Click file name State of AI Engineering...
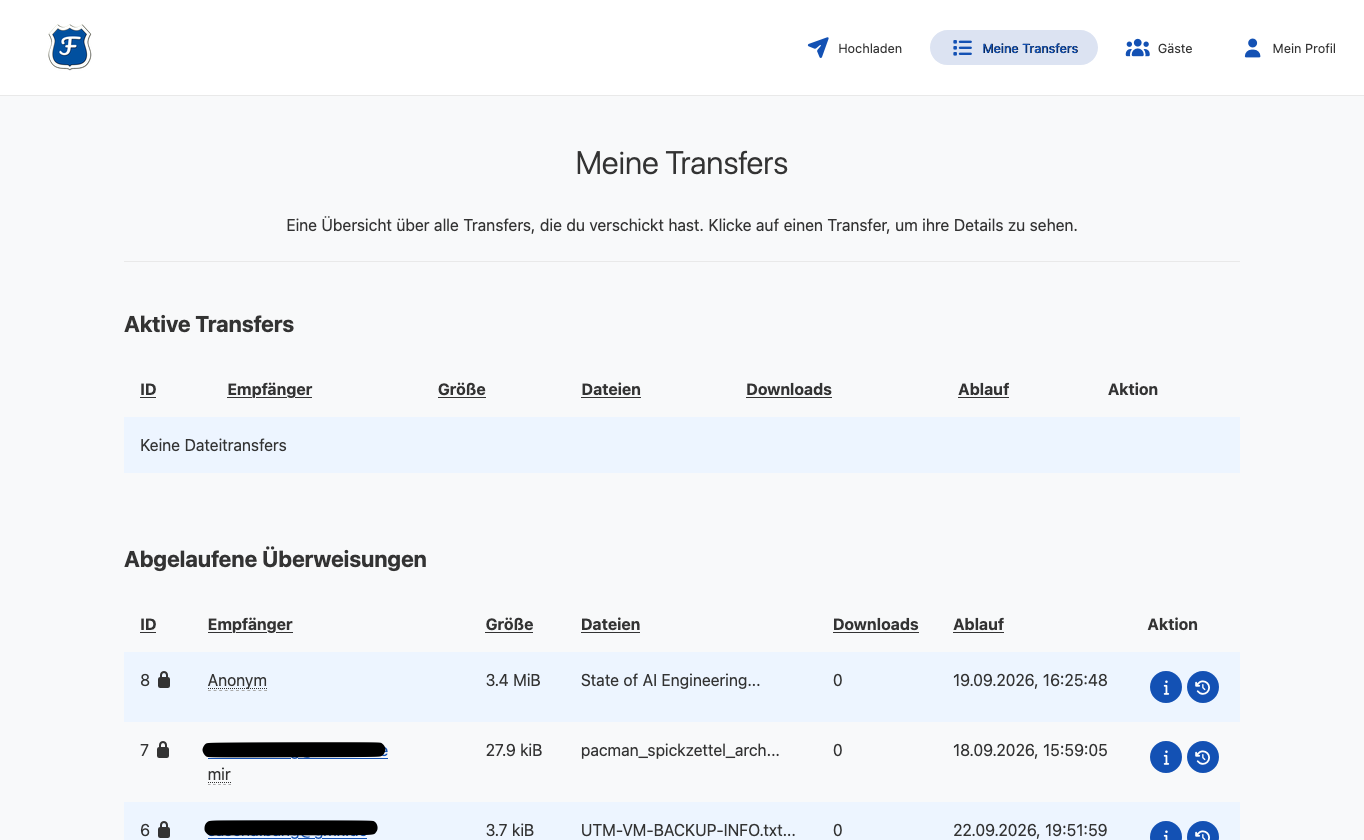 tap(670, 680)
